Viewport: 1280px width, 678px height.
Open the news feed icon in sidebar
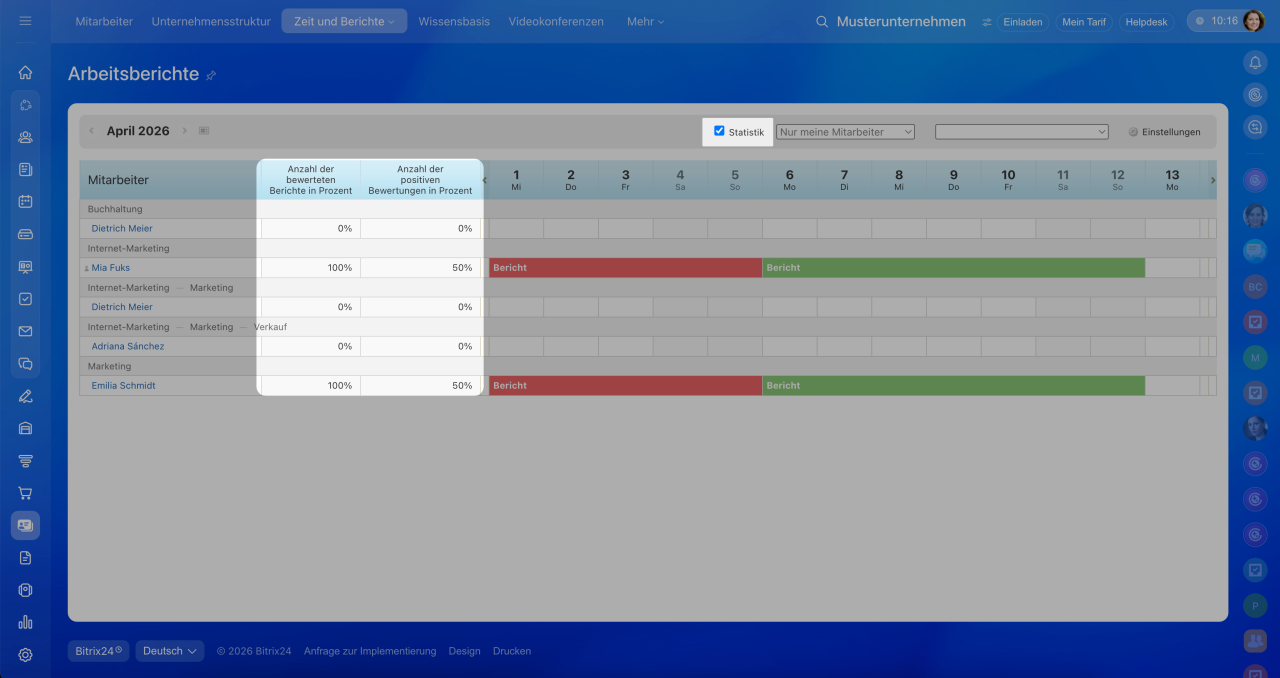[x=25, y=169]
